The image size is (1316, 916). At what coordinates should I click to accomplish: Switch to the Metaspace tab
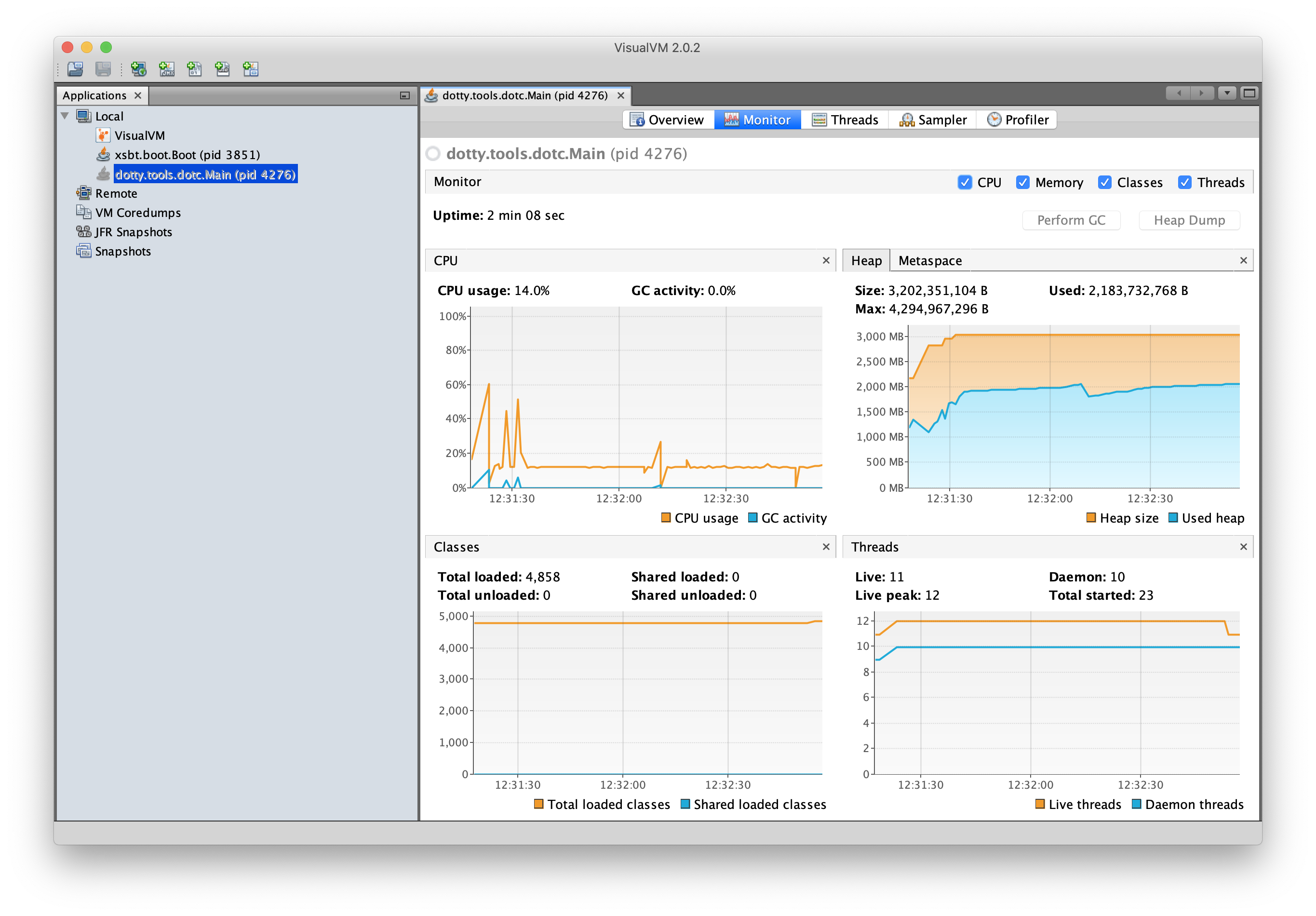[930, 260]
